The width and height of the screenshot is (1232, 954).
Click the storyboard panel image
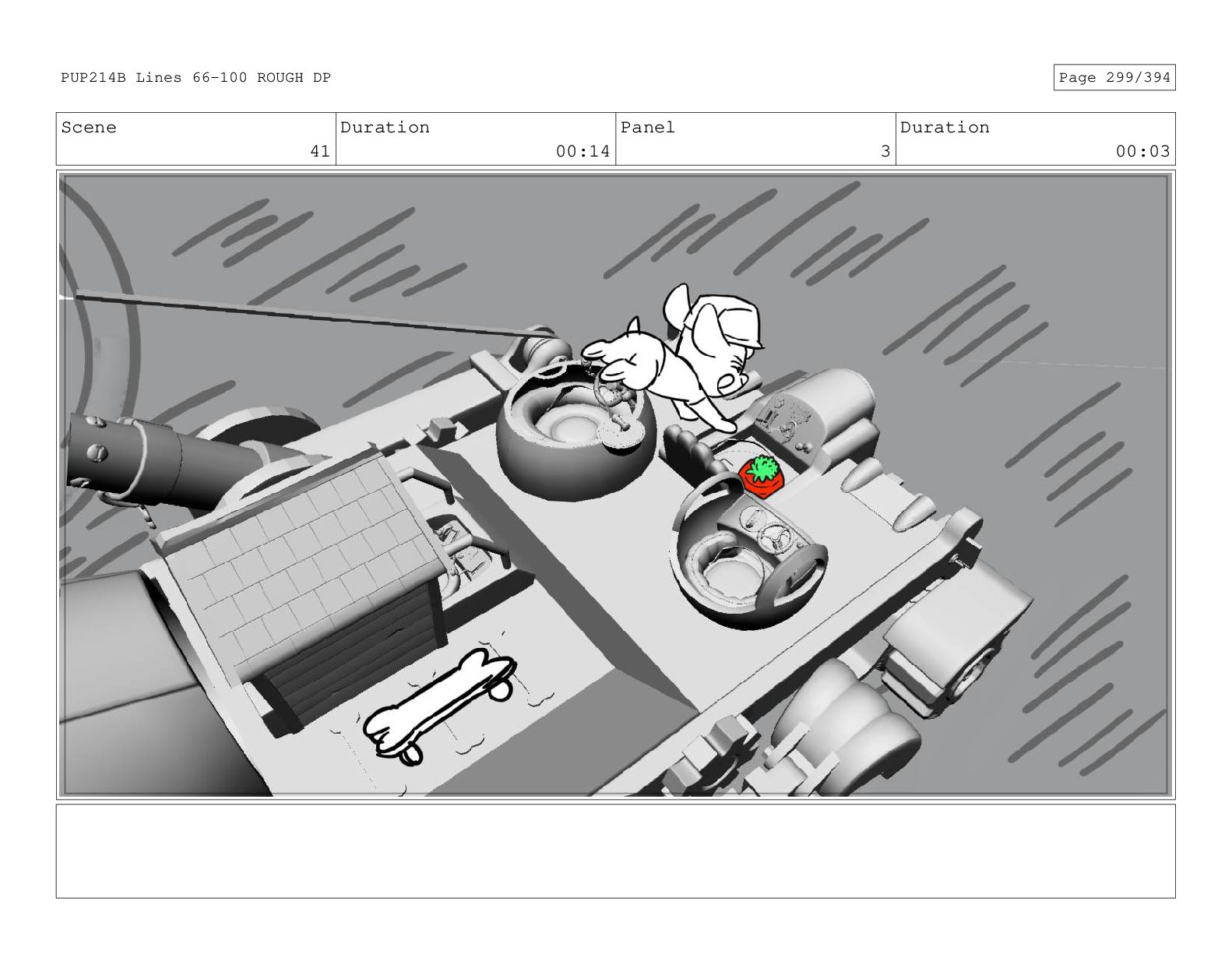coord(615,485)
